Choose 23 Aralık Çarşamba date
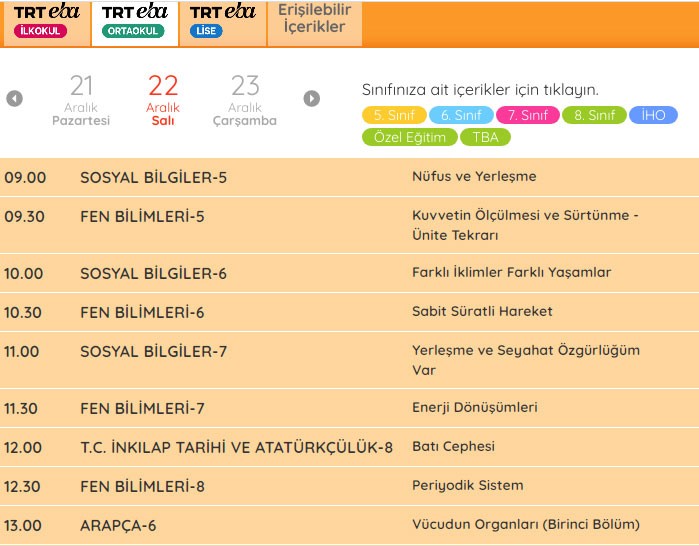 [245, 100]
